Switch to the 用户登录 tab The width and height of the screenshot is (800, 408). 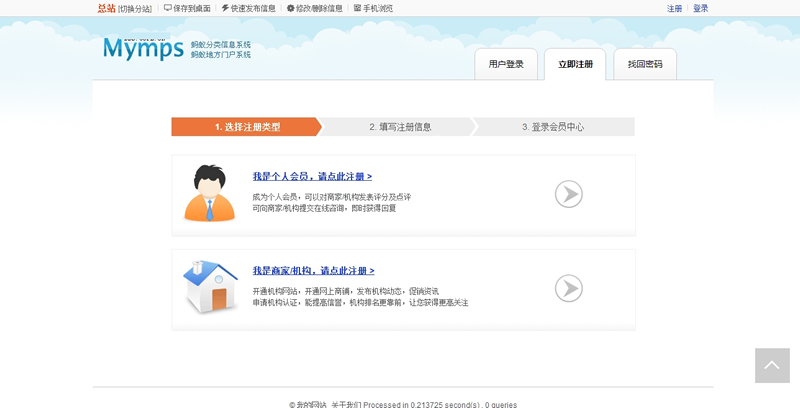tap(506, 64)
